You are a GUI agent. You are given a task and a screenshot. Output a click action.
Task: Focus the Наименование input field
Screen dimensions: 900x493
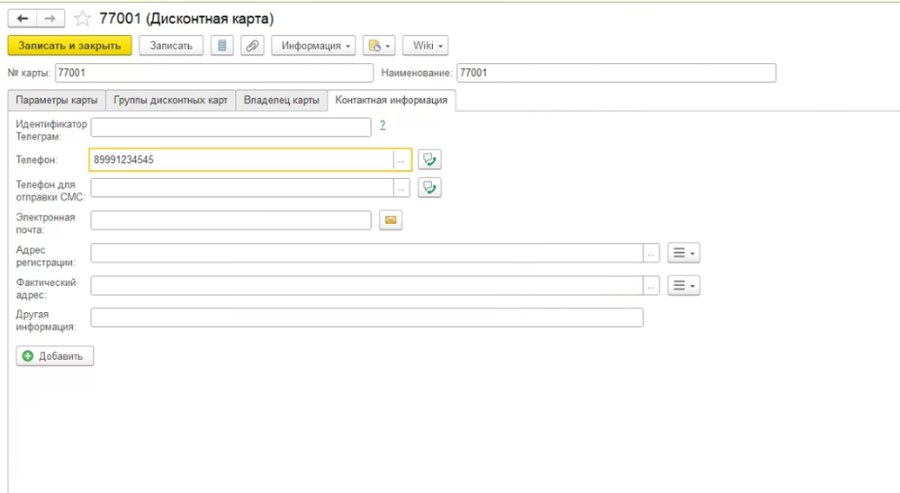pos(616,73)
